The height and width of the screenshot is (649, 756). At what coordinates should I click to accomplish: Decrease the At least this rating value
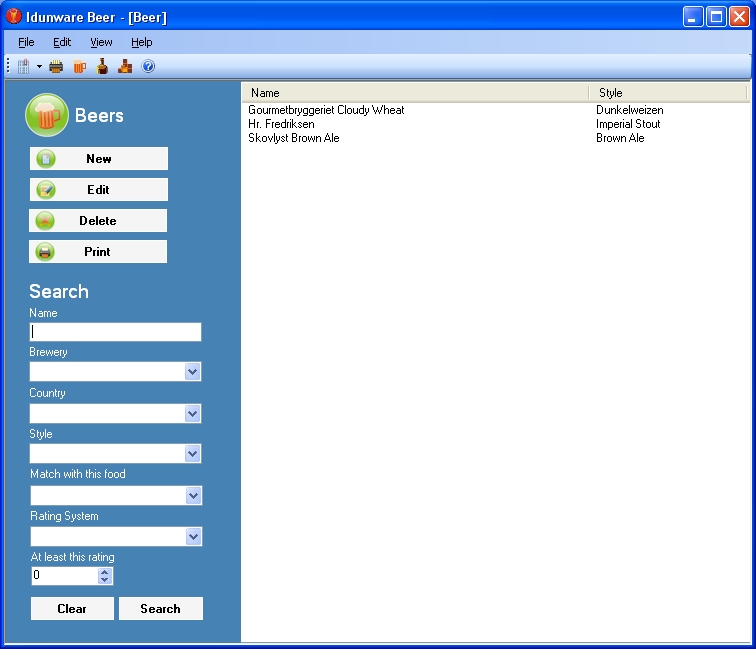pos(105,580)
